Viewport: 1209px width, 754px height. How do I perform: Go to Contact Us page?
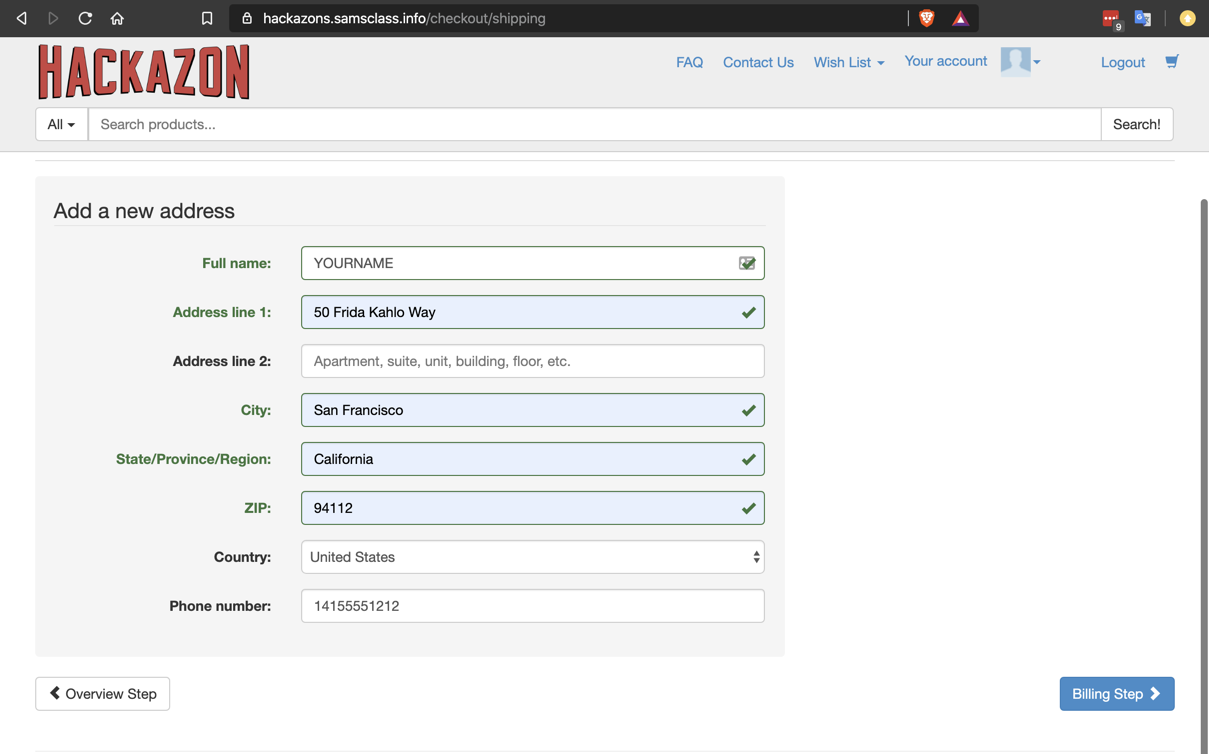click(x=758, y=62)
